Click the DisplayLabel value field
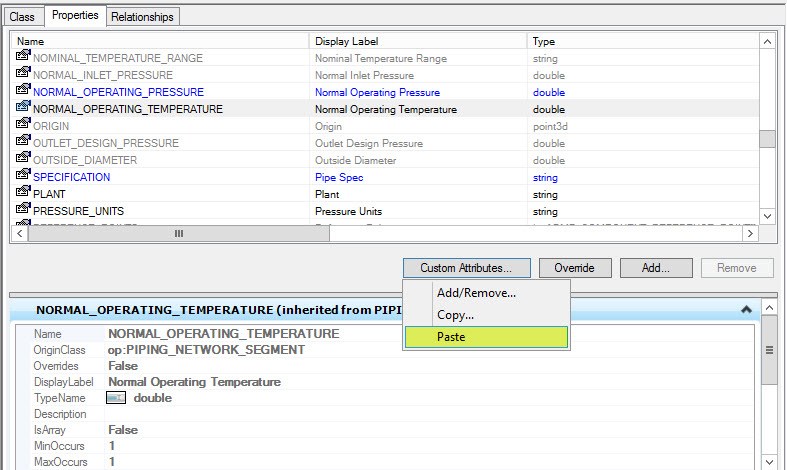This screenshot has height=470, width=787. [429, 382]
